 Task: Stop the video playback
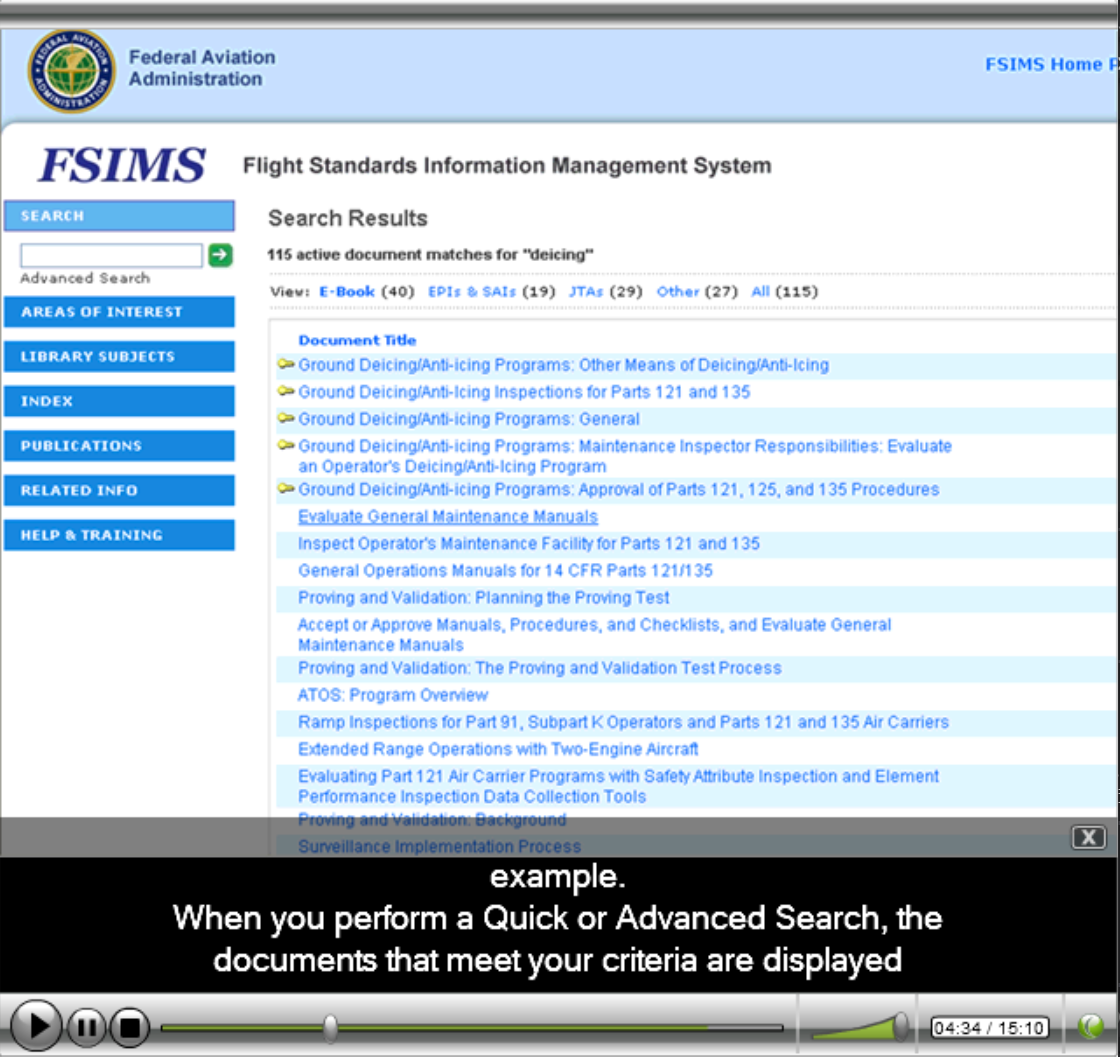pyautogui.click(x=129, y=1027)
